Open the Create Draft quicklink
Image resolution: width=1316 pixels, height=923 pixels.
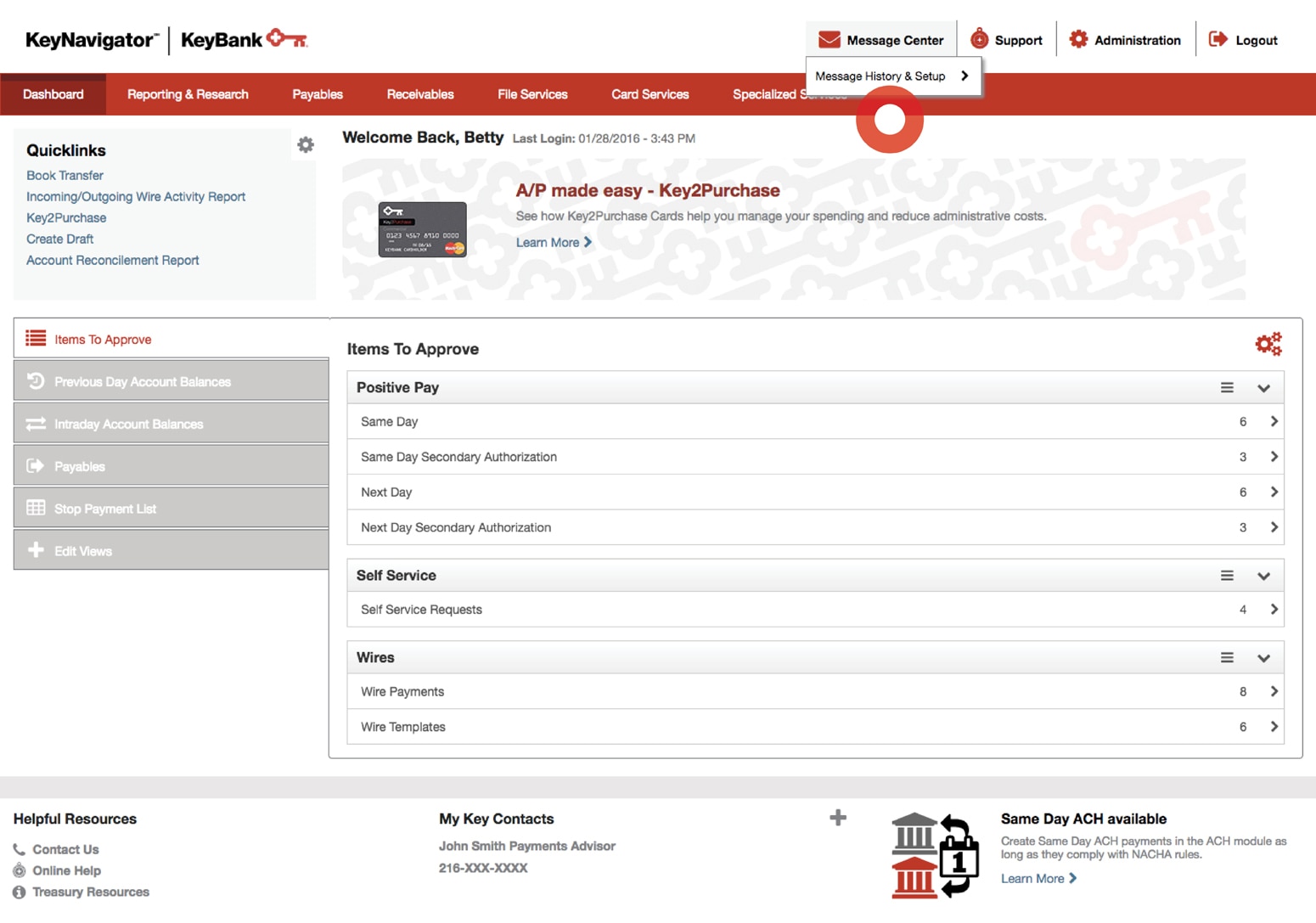pyautogui.click(x=59, y=239)
